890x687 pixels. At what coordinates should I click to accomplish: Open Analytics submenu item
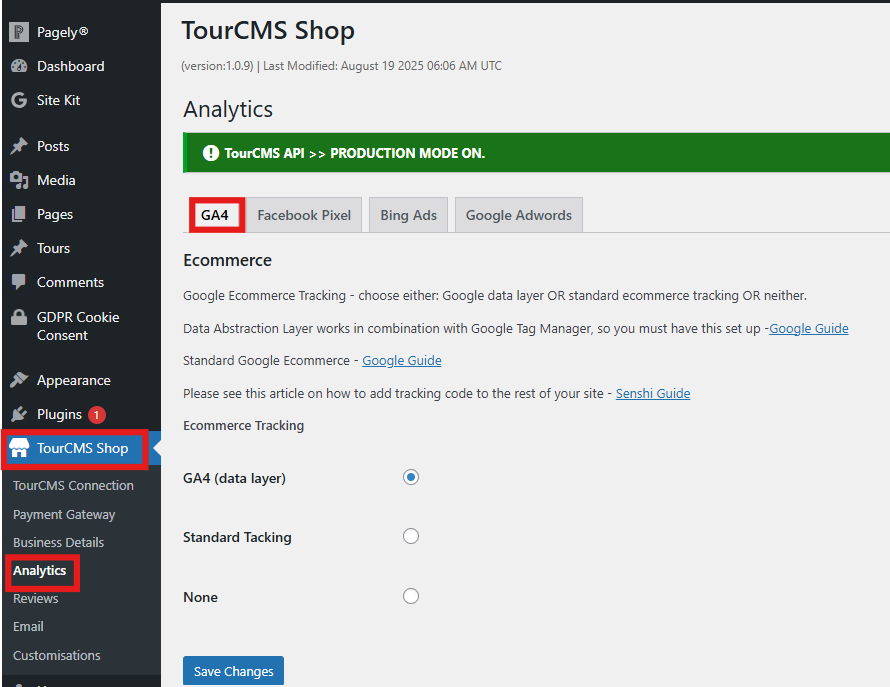click(40, 571)
